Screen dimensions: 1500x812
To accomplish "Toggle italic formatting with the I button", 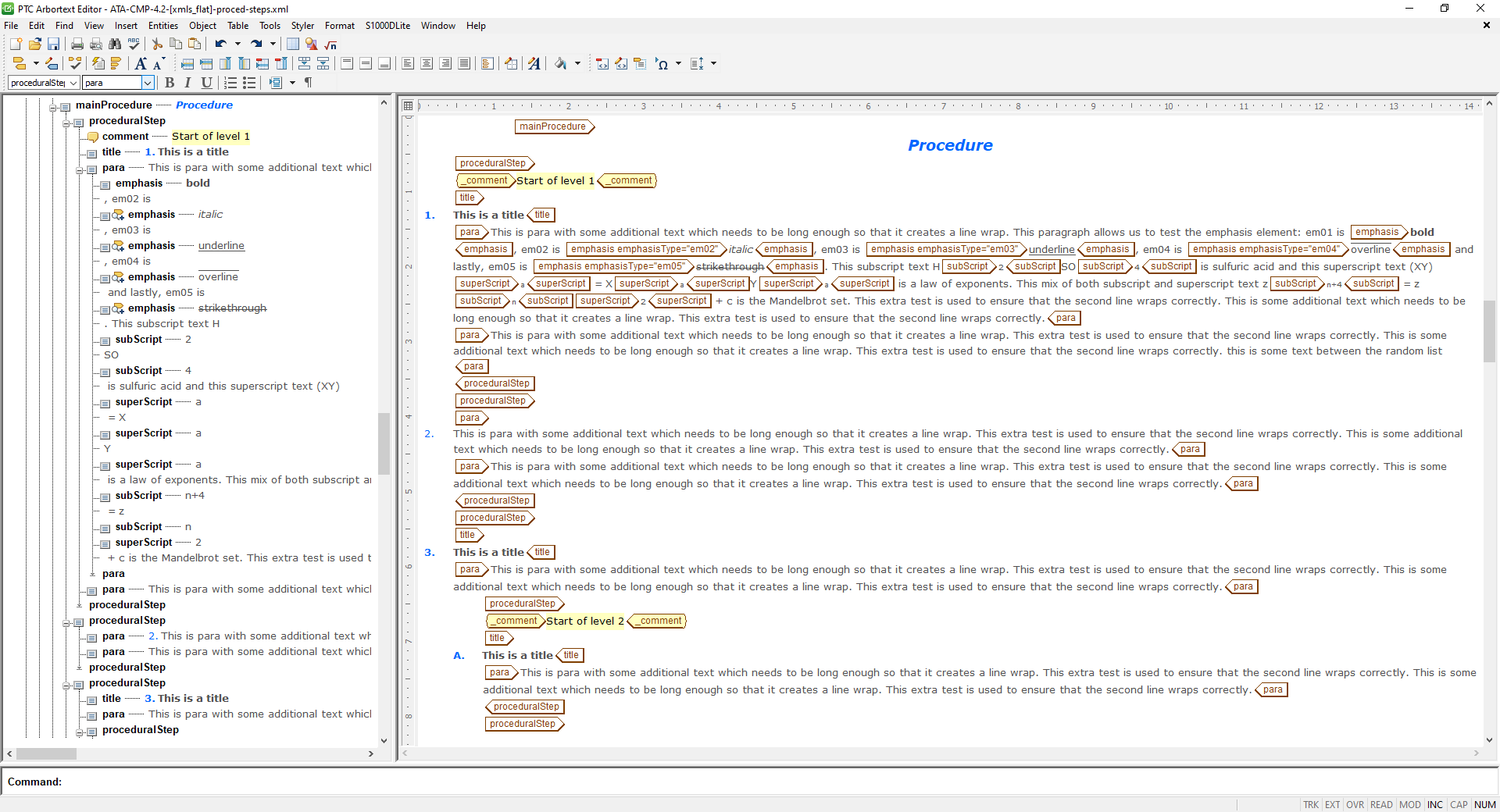I will [187, 83].
